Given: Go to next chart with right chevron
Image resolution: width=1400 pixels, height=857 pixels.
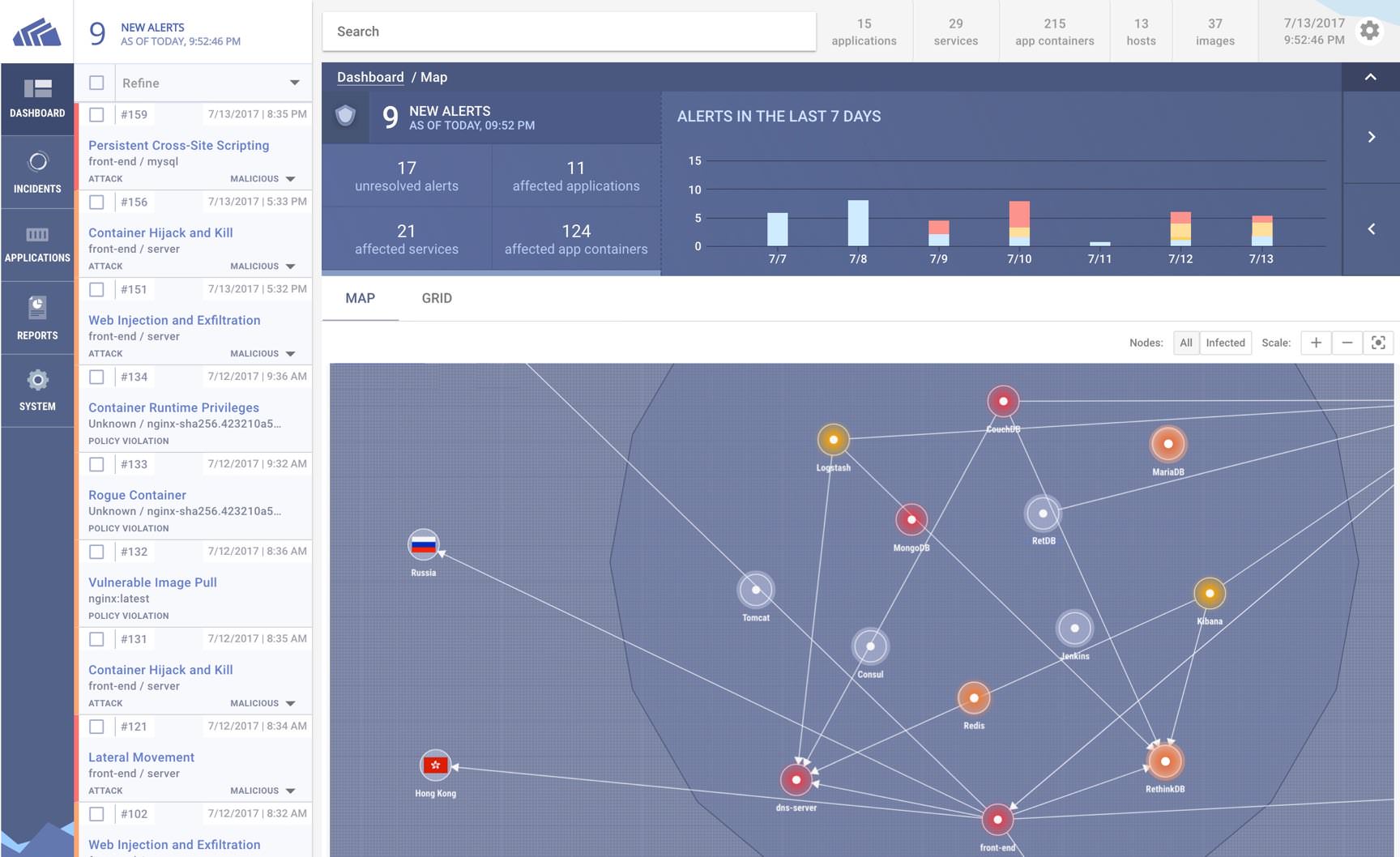Looking at the screenshot, I should pos(1371,137).
